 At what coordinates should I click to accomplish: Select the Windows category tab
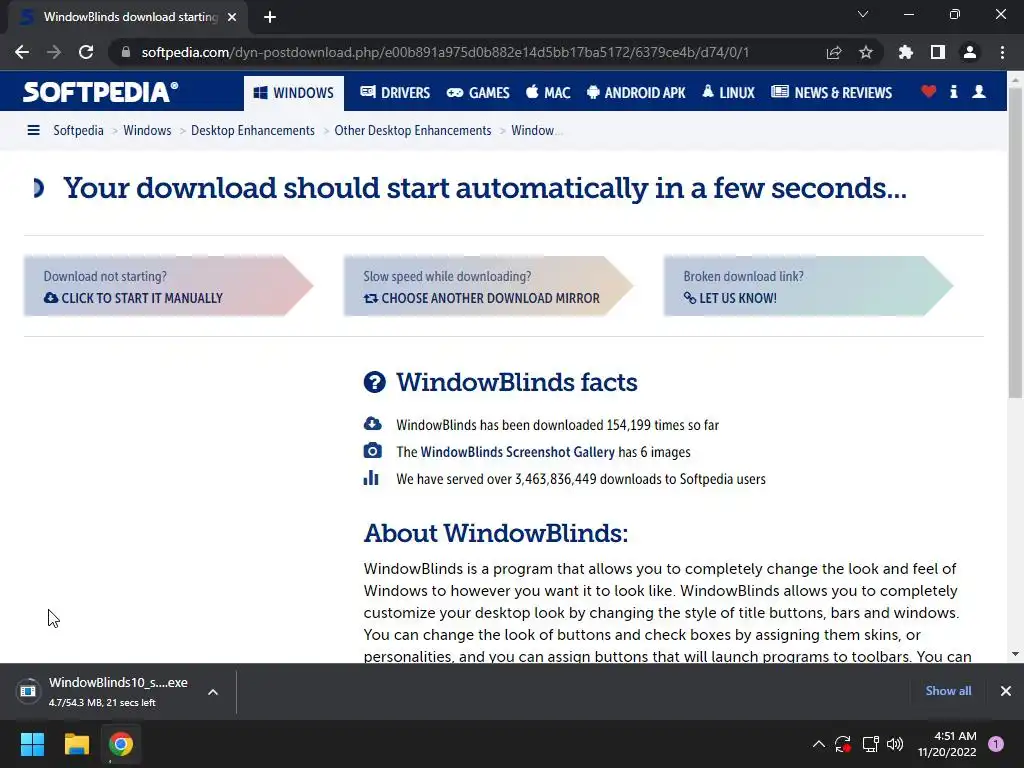293,93
